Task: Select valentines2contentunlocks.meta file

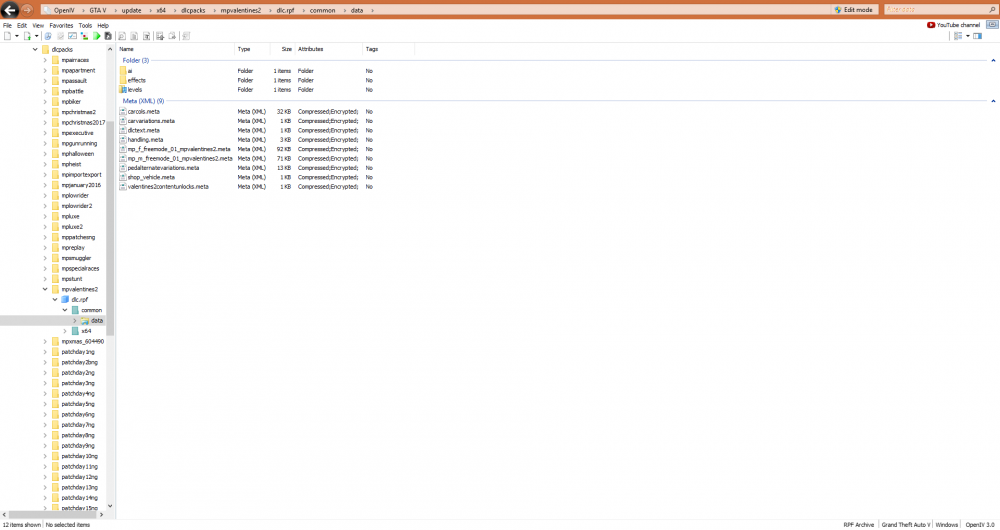Action: click(x=168, y=187)
